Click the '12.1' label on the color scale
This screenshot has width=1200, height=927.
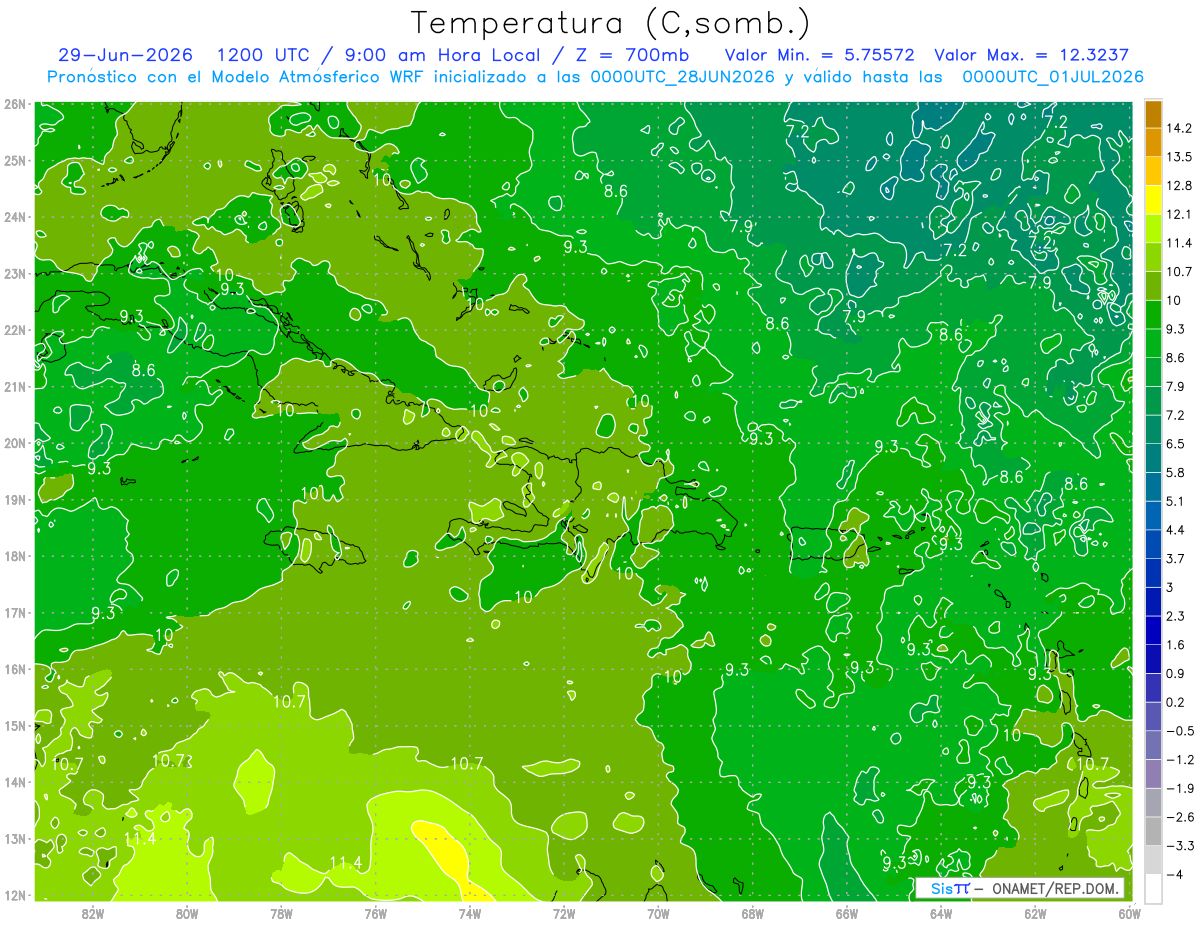click(x=1181, y=214)
